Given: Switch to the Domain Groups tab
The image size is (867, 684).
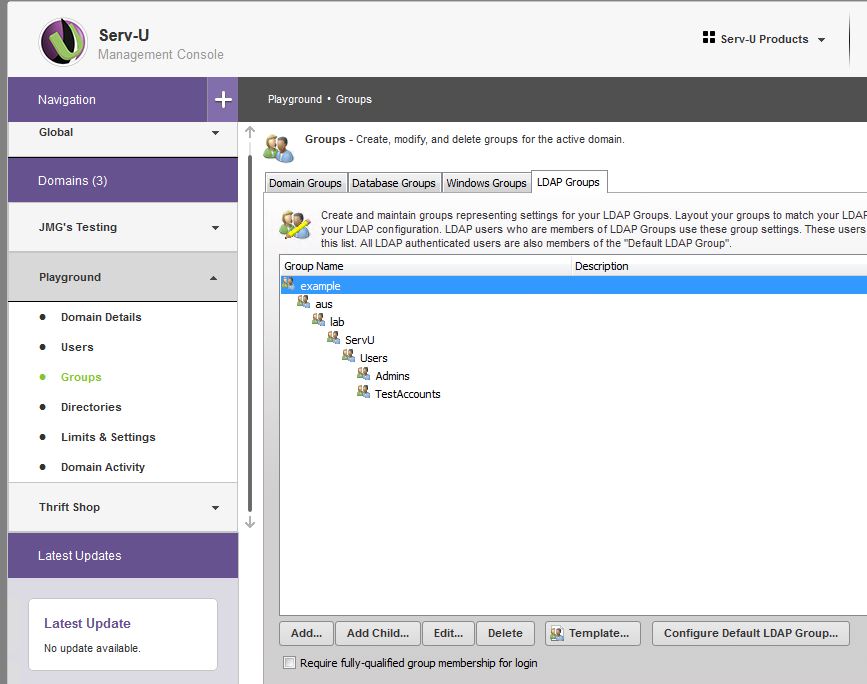Looking at the screenshot, I should (x=305, y=183).
